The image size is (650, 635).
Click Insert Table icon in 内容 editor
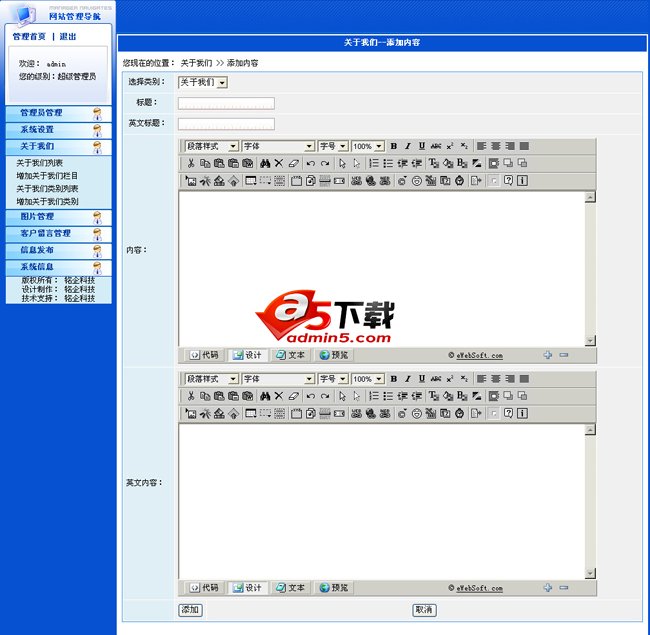pos(251,181)
